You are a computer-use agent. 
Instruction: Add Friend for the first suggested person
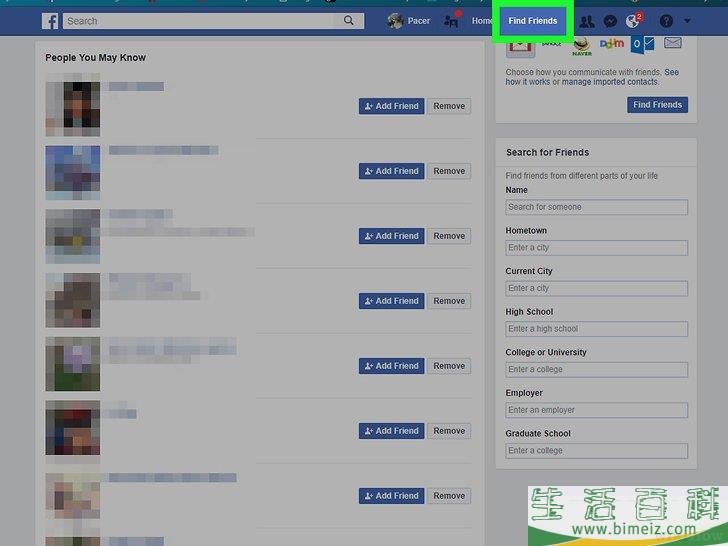(x=391, y=106)
